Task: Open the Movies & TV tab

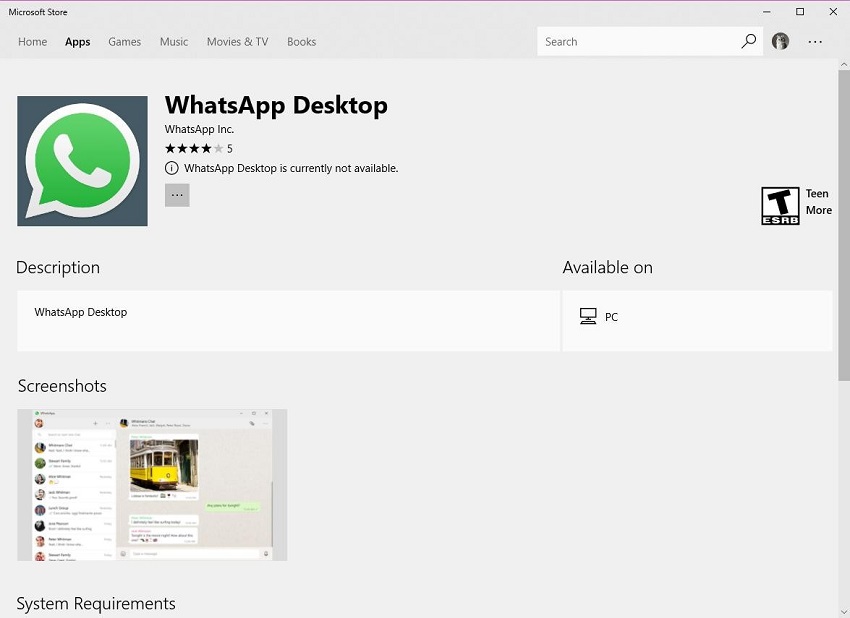Action: tap(237, 42)
